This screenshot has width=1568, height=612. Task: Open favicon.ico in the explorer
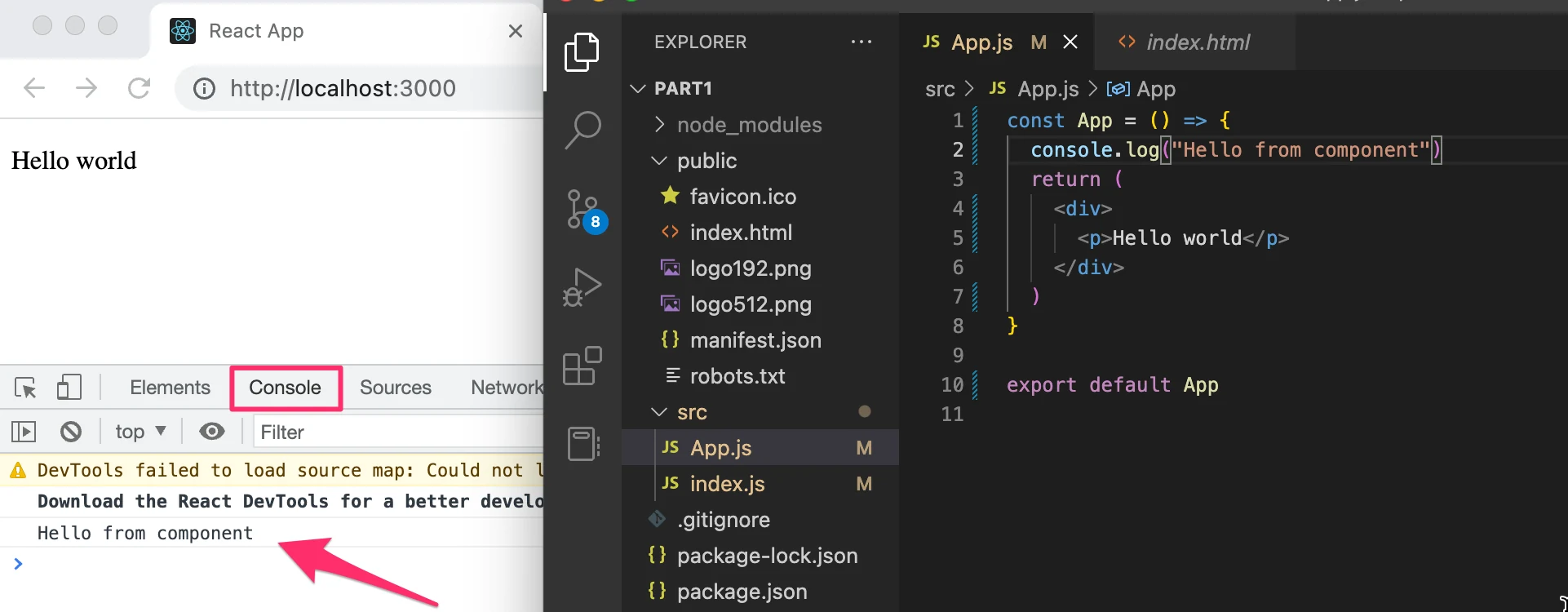(760, 196)
